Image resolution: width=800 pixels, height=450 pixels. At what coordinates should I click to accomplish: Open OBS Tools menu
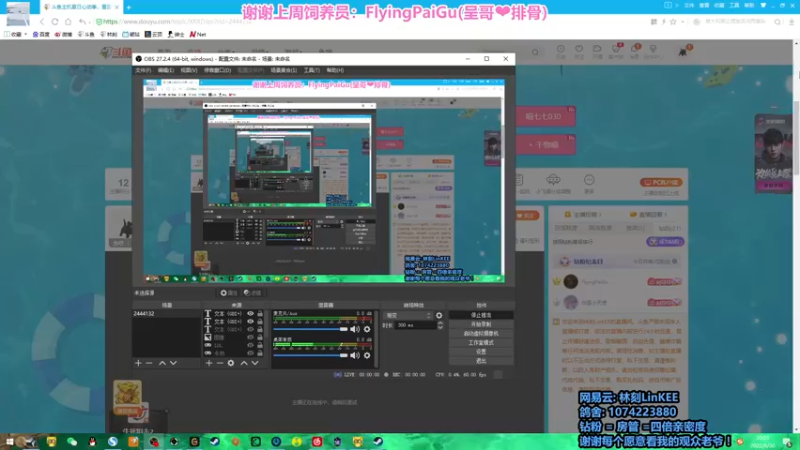(312, 70)
